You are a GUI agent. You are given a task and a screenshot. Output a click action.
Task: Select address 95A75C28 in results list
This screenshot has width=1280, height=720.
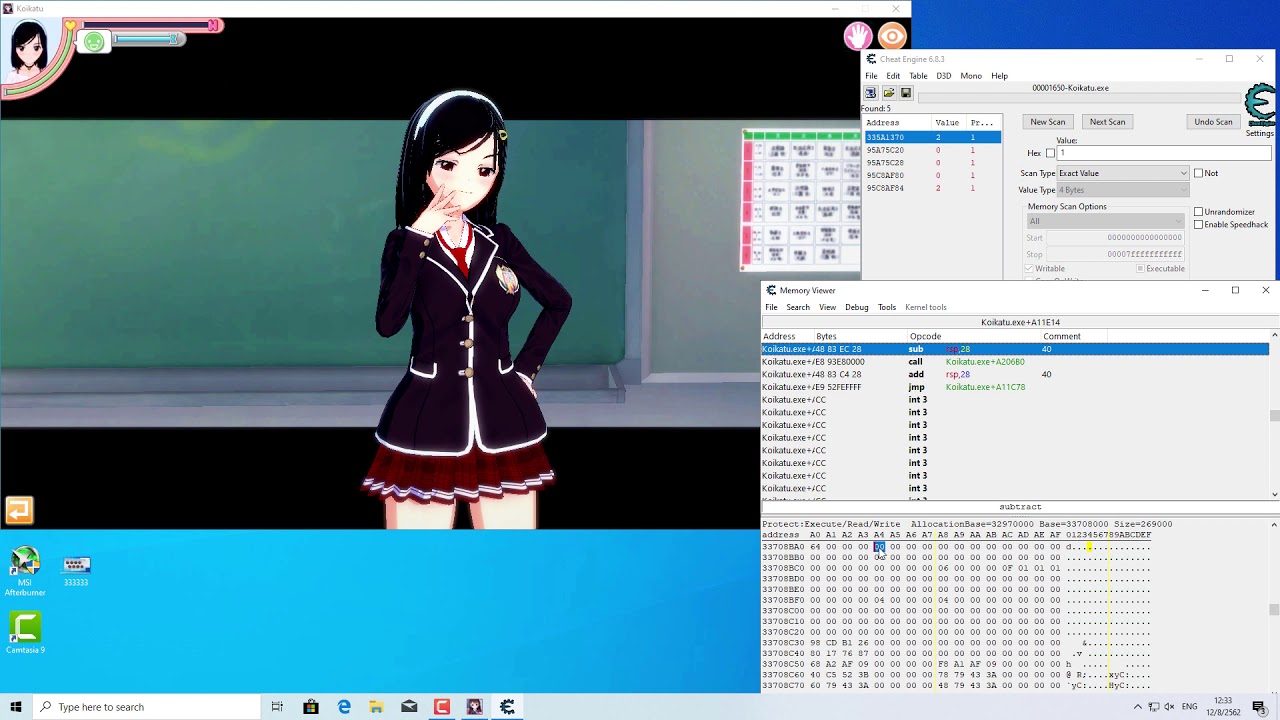pos(931,163)
